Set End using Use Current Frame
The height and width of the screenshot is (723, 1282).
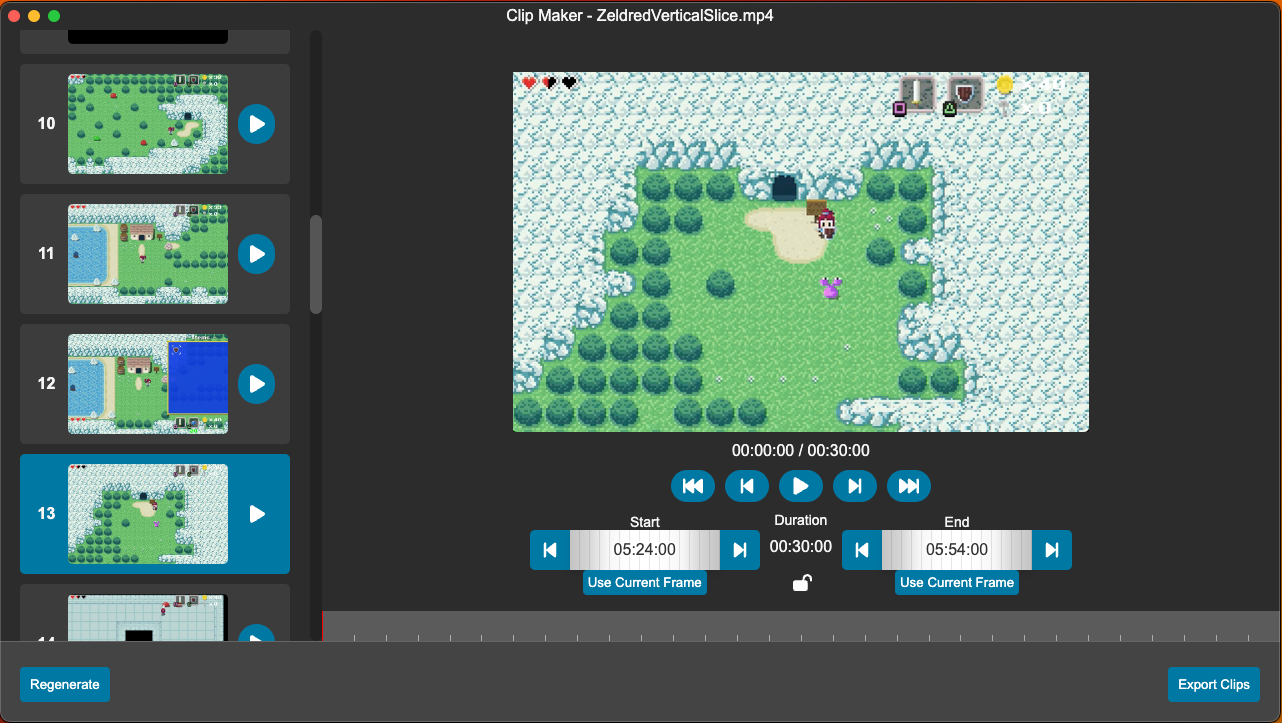tap(956, 582)
